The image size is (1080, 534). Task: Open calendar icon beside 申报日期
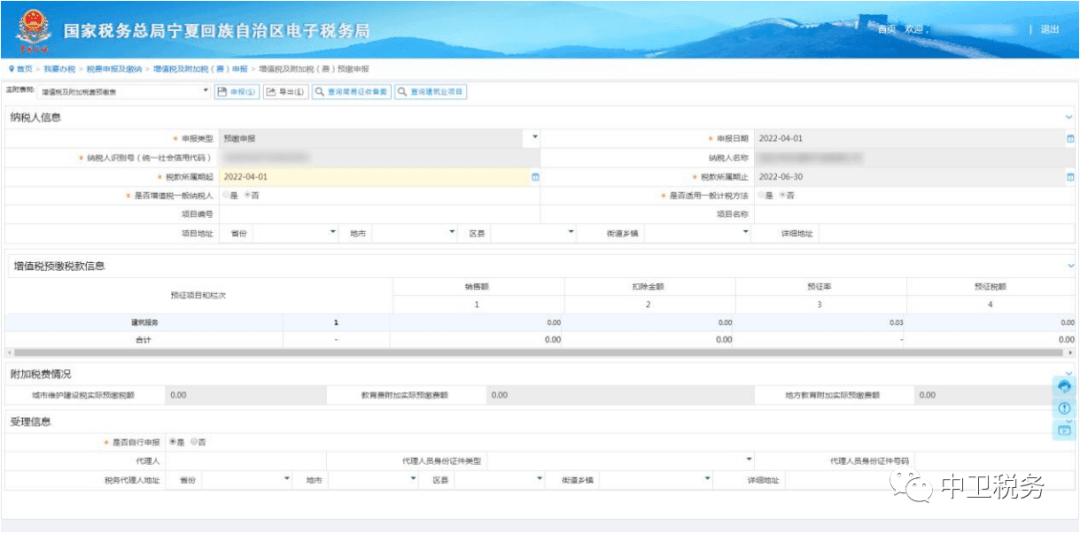point(1070,138)
